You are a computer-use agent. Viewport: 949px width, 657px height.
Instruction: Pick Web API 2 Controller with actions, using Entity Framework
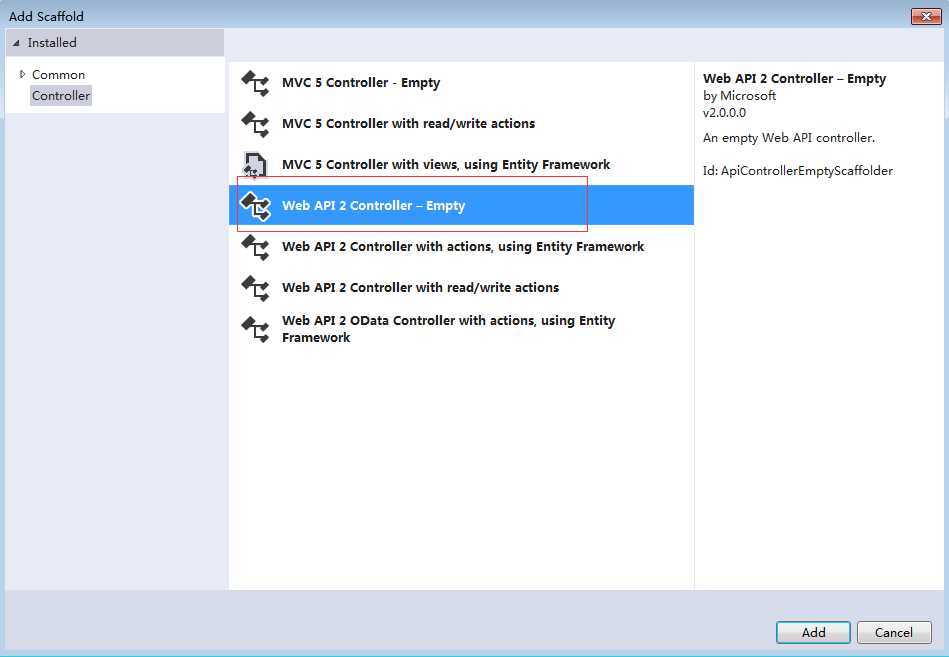pyautogui.click(x=461, y=247)
